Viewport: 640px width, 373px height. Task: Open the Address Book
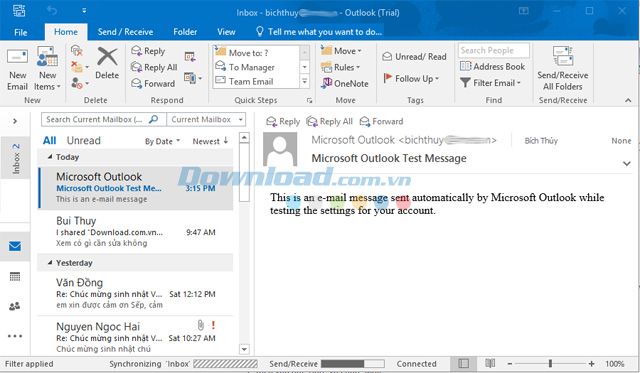pyautogui.click(x=493, y=67)
